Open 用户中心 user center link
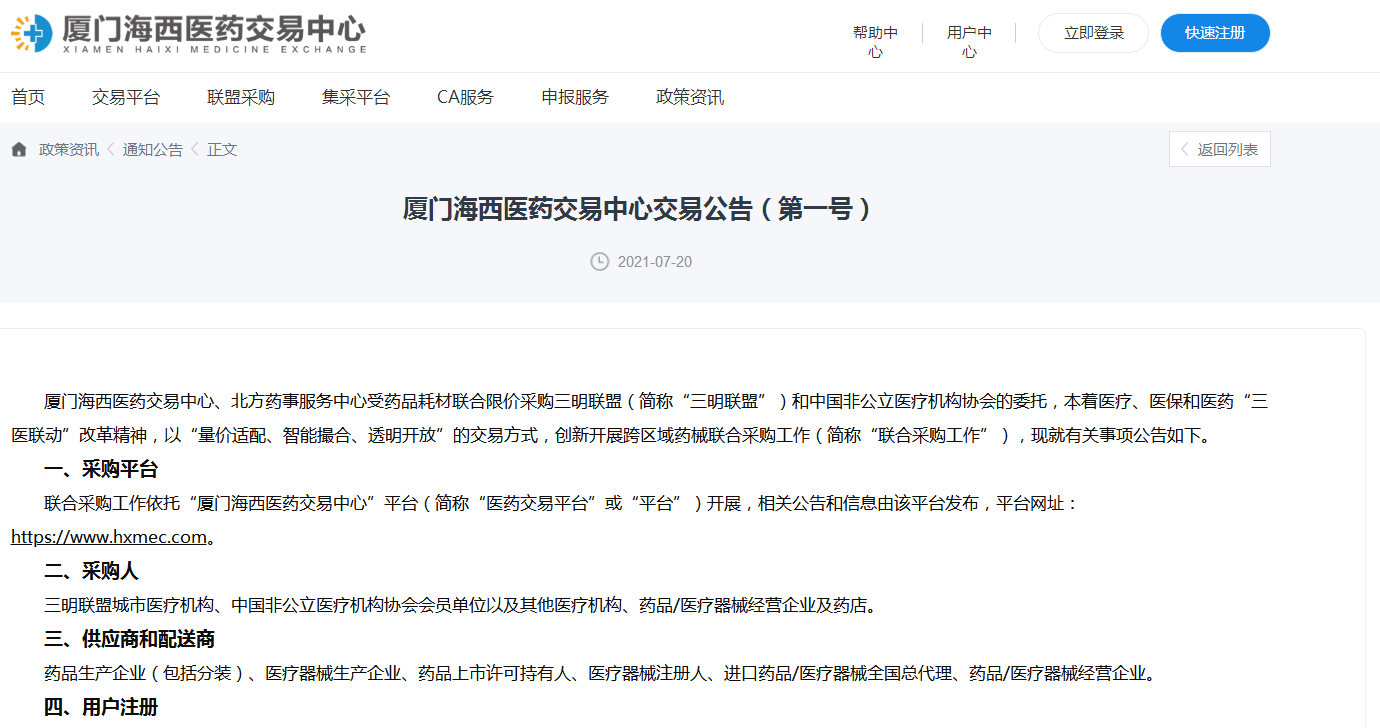The image size is (1380, 728). [969, 42]
